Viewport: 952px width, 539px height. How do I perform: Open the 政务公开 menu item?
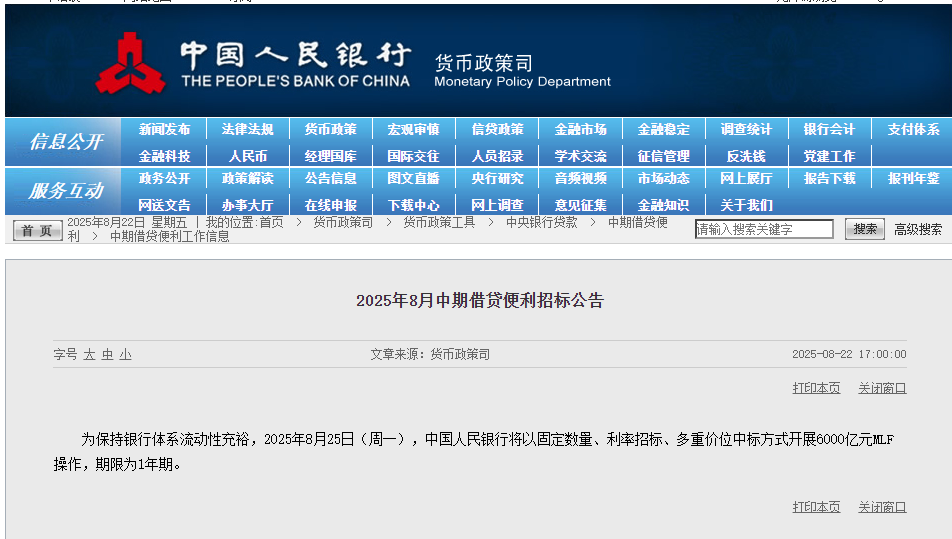164,178
